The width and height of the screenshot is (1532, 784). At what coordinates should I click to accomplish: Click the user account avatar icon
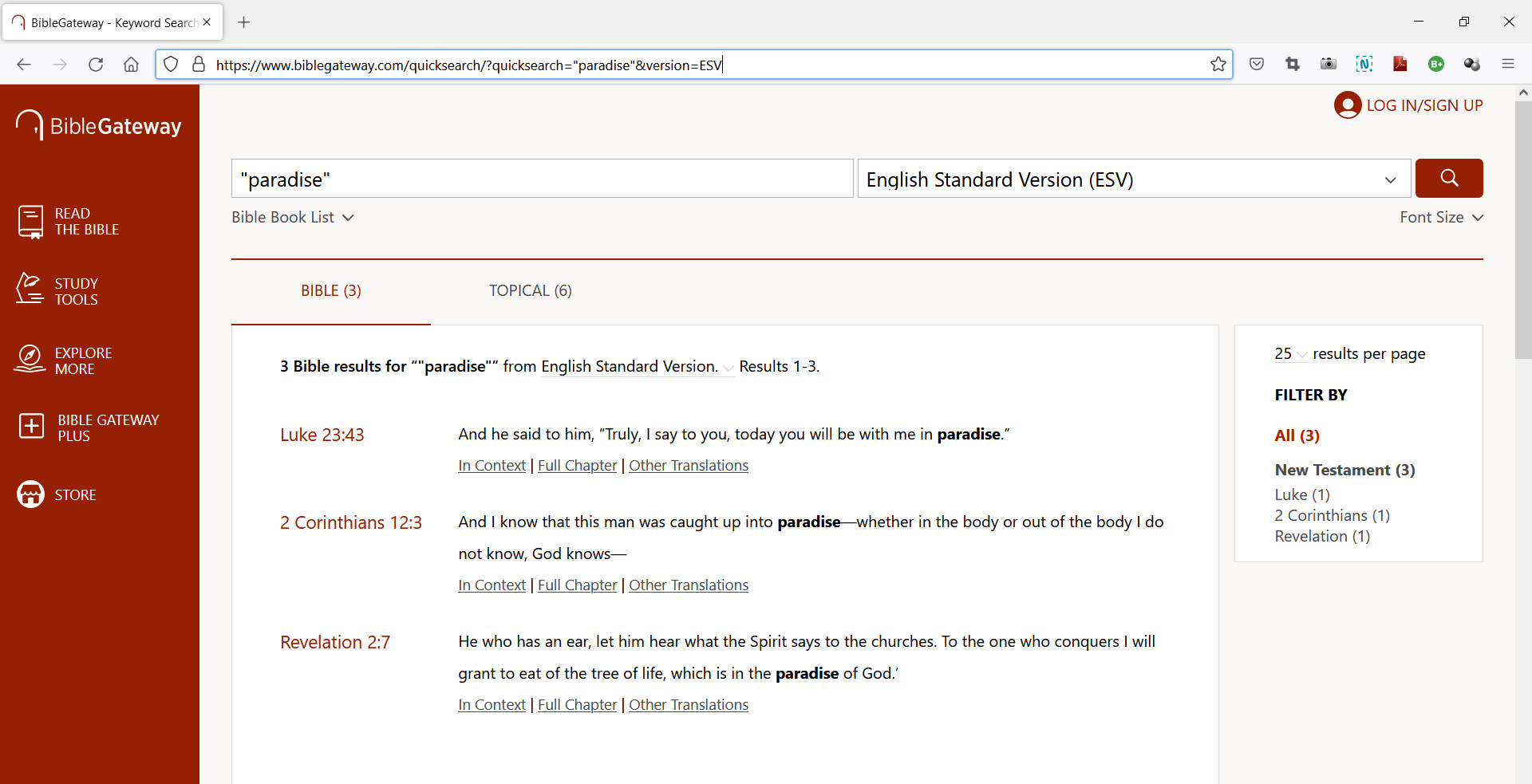tap(1347, 105)
